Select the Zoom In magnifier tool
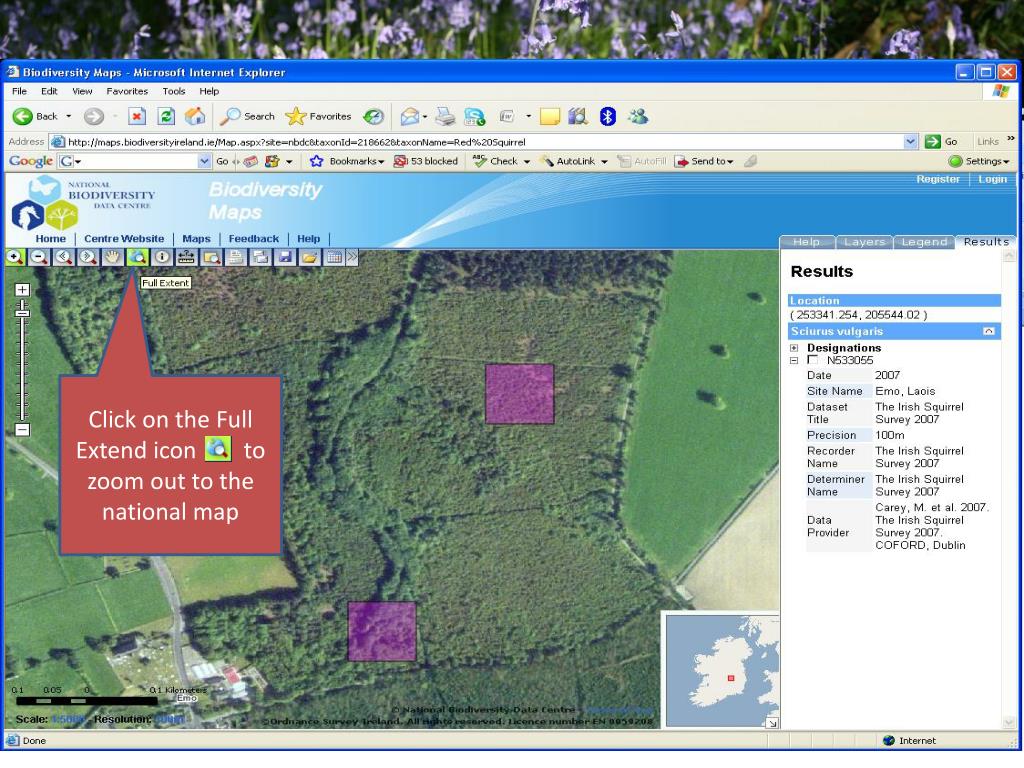 click(x=14, y=257)
